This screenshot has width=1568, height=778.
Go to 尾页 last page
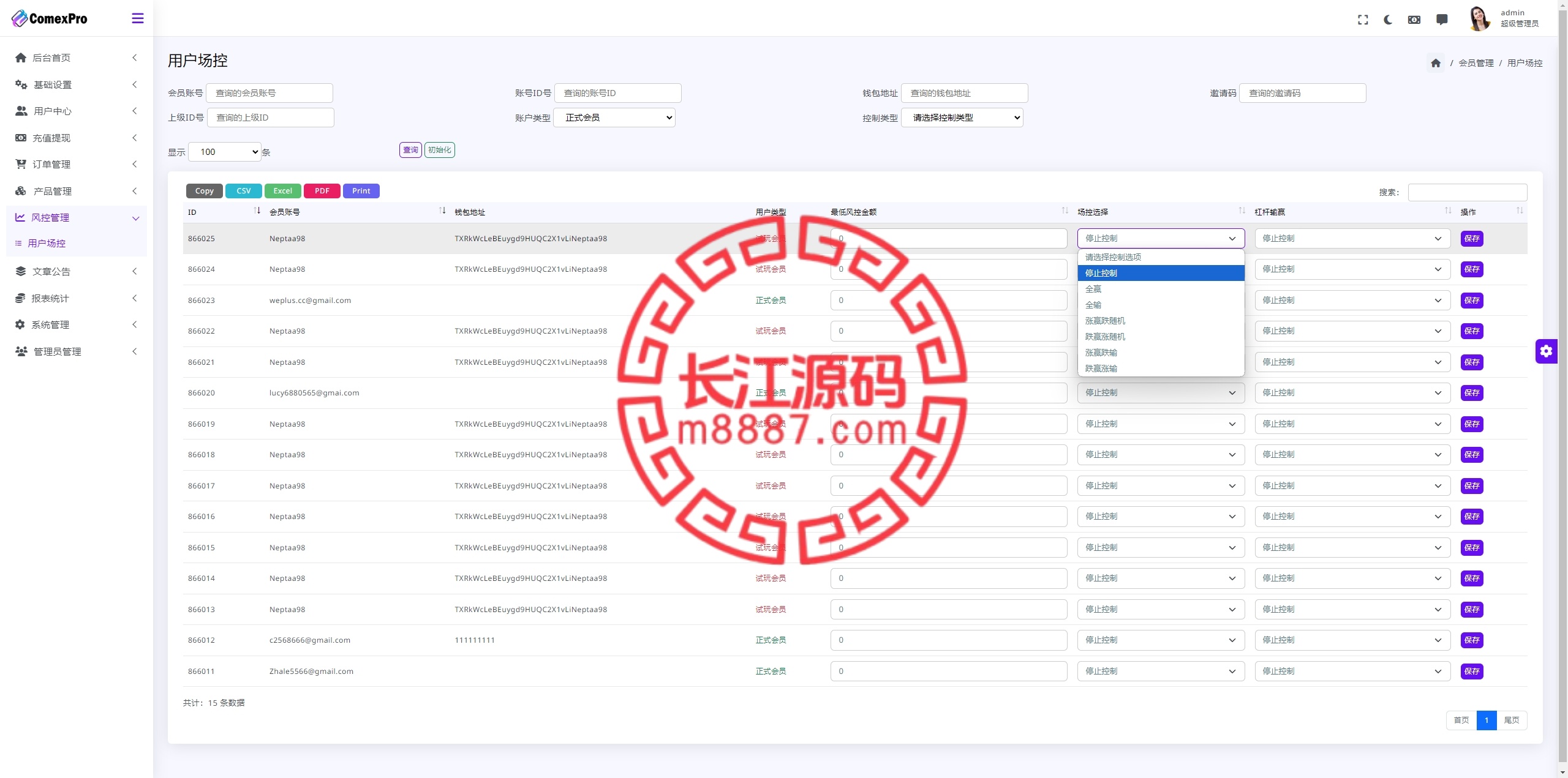coord(1512,720)
